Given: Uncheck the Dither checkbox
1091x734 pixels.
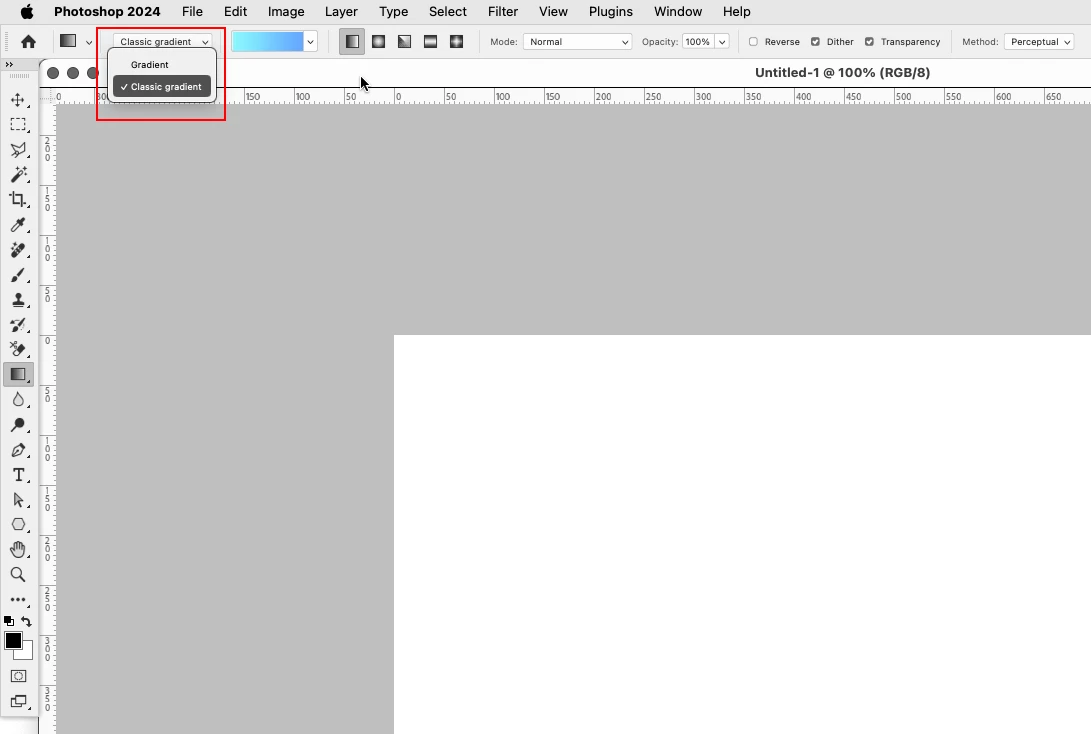Looking at the screenshot, I should [x=815, y=42].
